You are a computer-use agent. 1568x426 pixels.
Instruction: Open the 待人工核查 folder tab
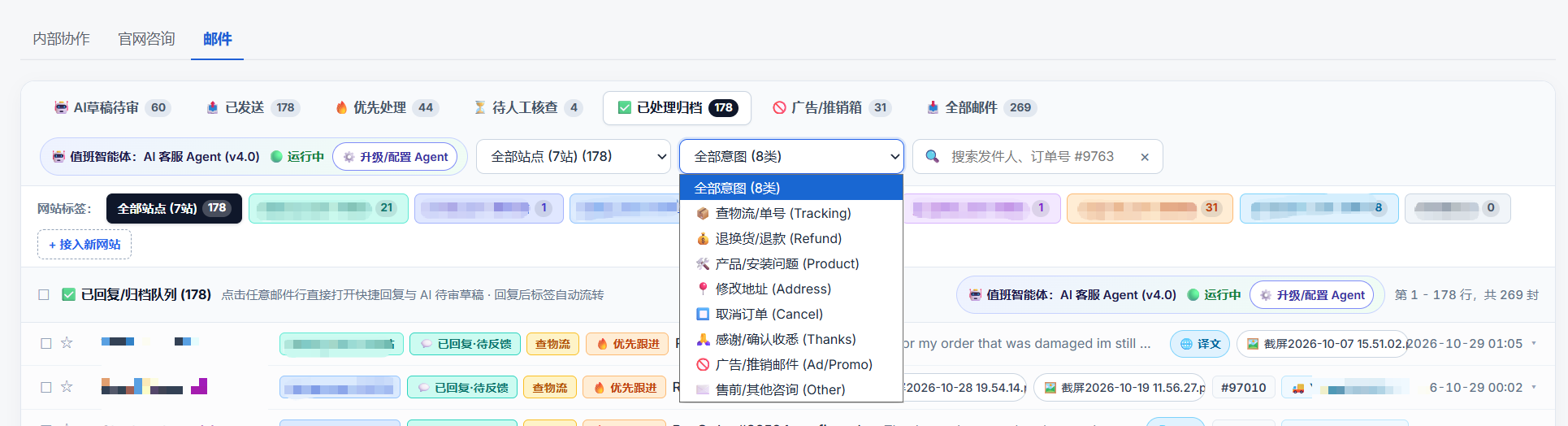(528, 107)
